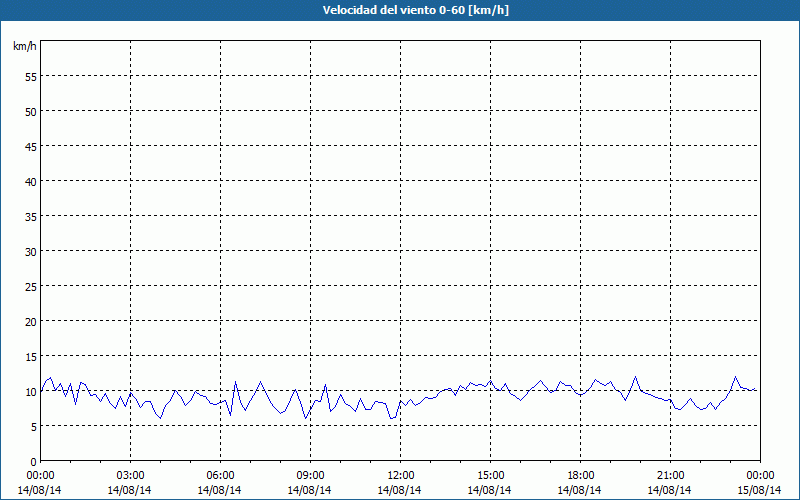The width and height of the screenshot is (800, 500).
Task: Click the chart title 'Velocidad del viento 0-60 [km/h]'
Action: pos(416,10)
